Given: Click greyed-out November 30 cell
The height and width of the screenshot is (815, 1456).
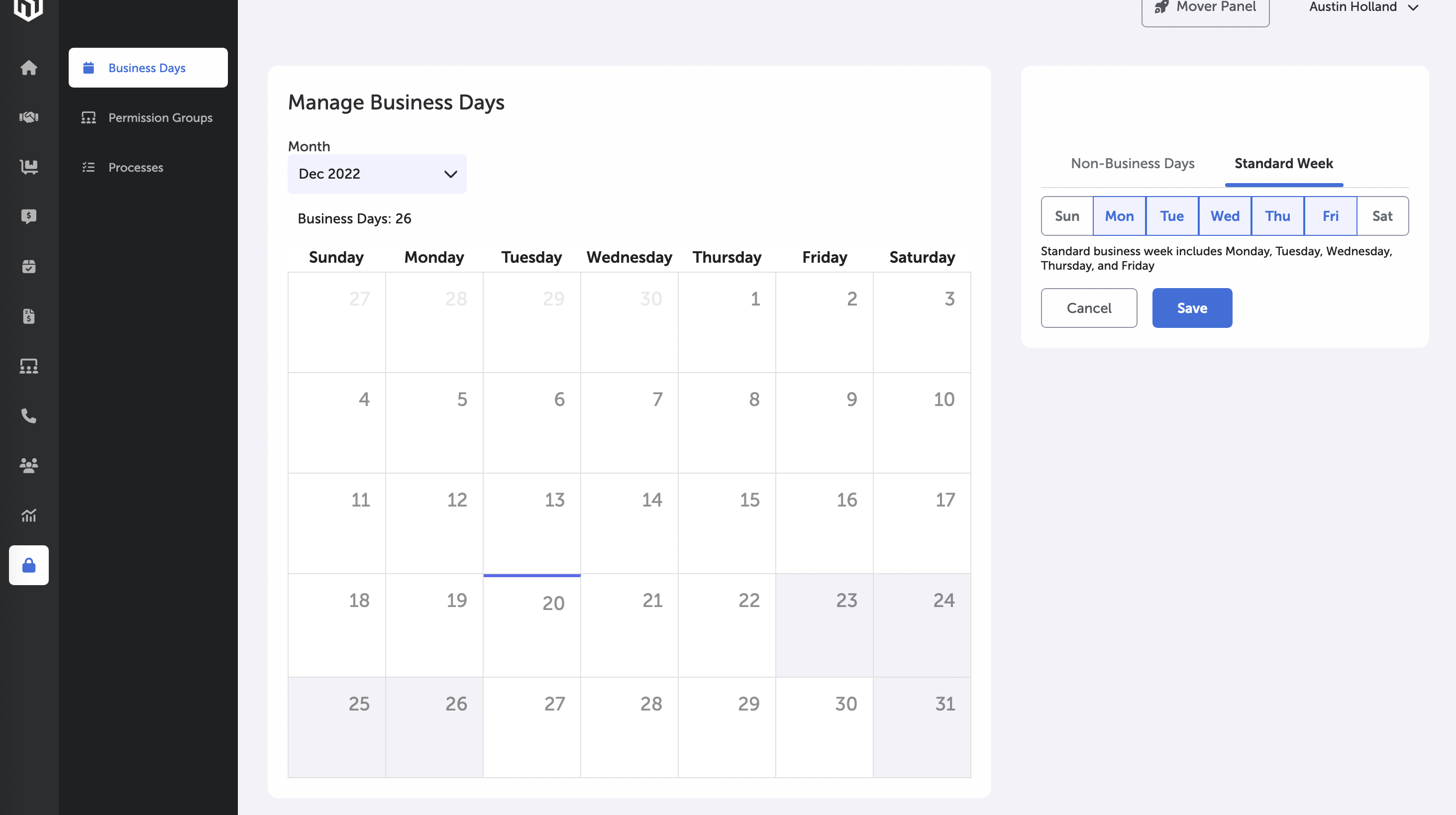Looking at the screenshot, I should 629,322.
